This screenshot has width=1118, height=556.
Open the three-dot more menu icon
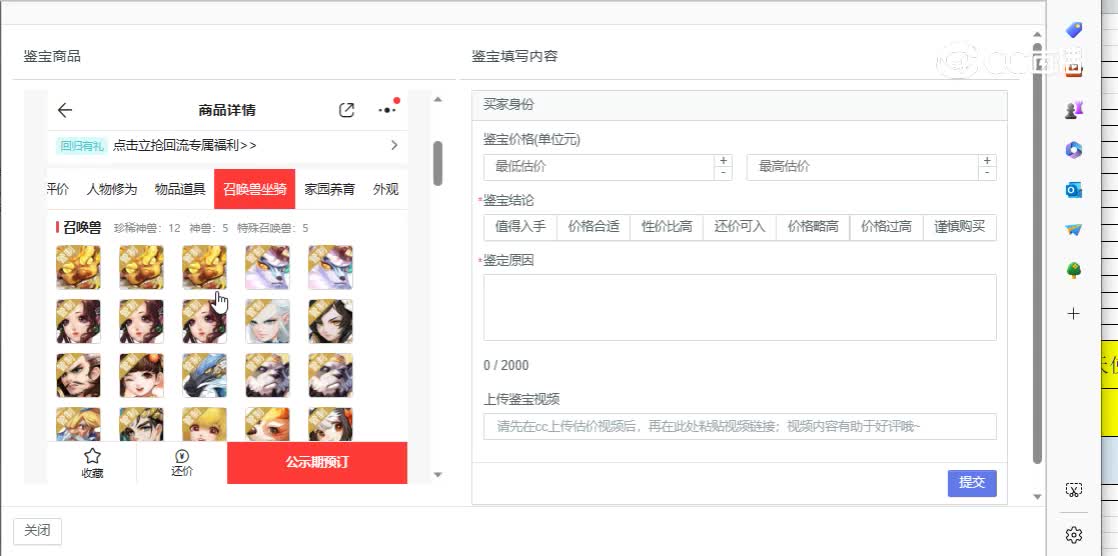[387, 110]
